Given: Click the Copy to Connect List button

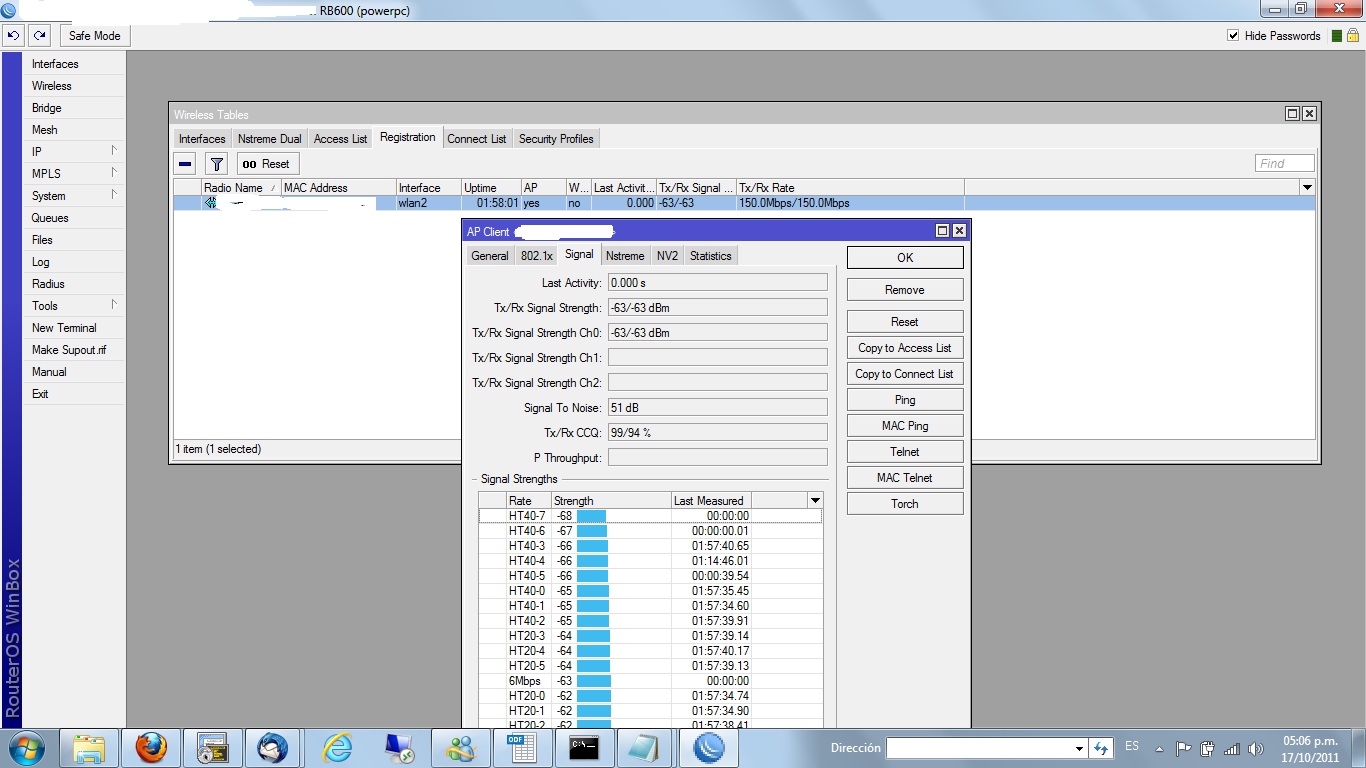Looking at the screenshot, I should 905,374.
